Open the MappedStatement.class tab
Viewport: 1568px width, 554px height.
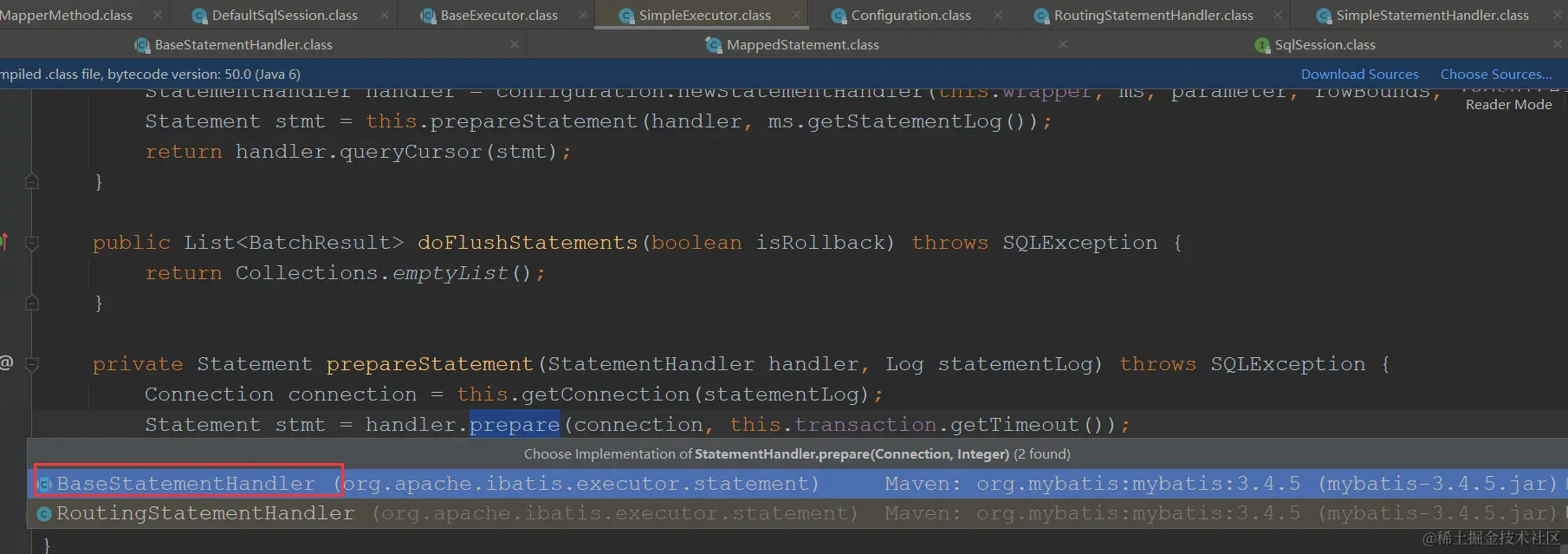(x=802, y=45)
